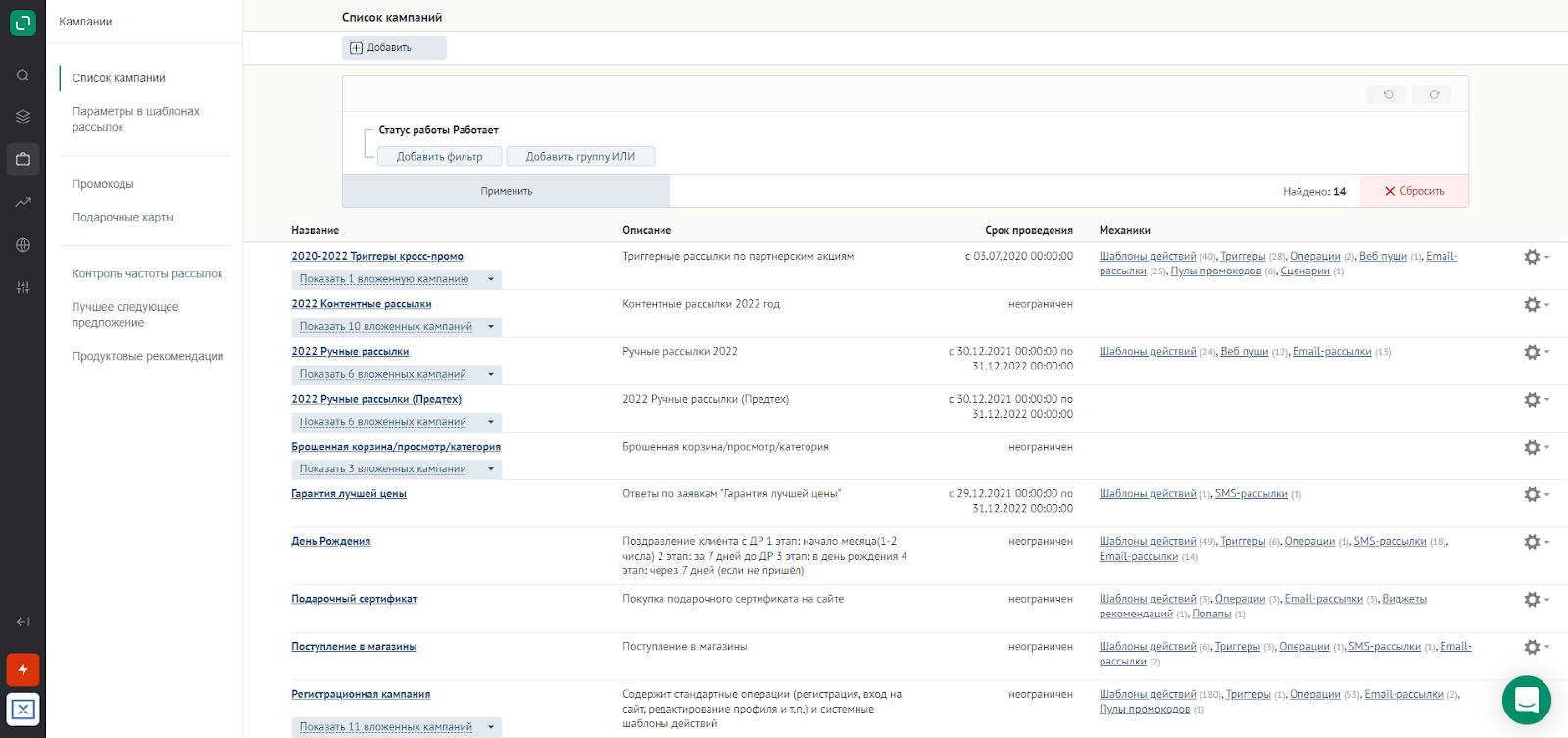Screen dimensions: 1568x738
Task: Click the Добавить button
Action: (394, 48)
